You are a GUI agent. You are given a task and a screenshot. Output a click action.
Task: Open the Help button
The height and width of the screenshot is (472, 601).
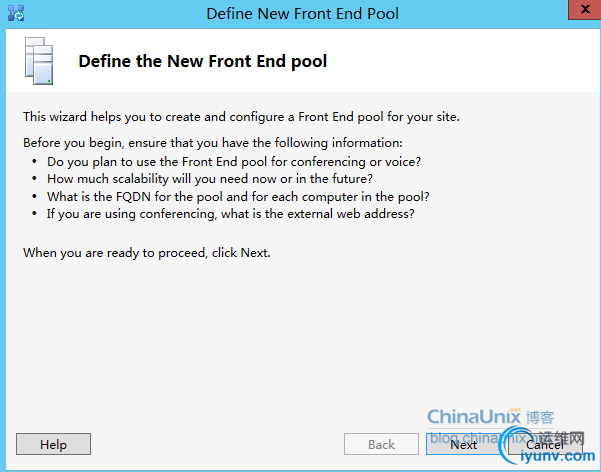click(53, 444)
